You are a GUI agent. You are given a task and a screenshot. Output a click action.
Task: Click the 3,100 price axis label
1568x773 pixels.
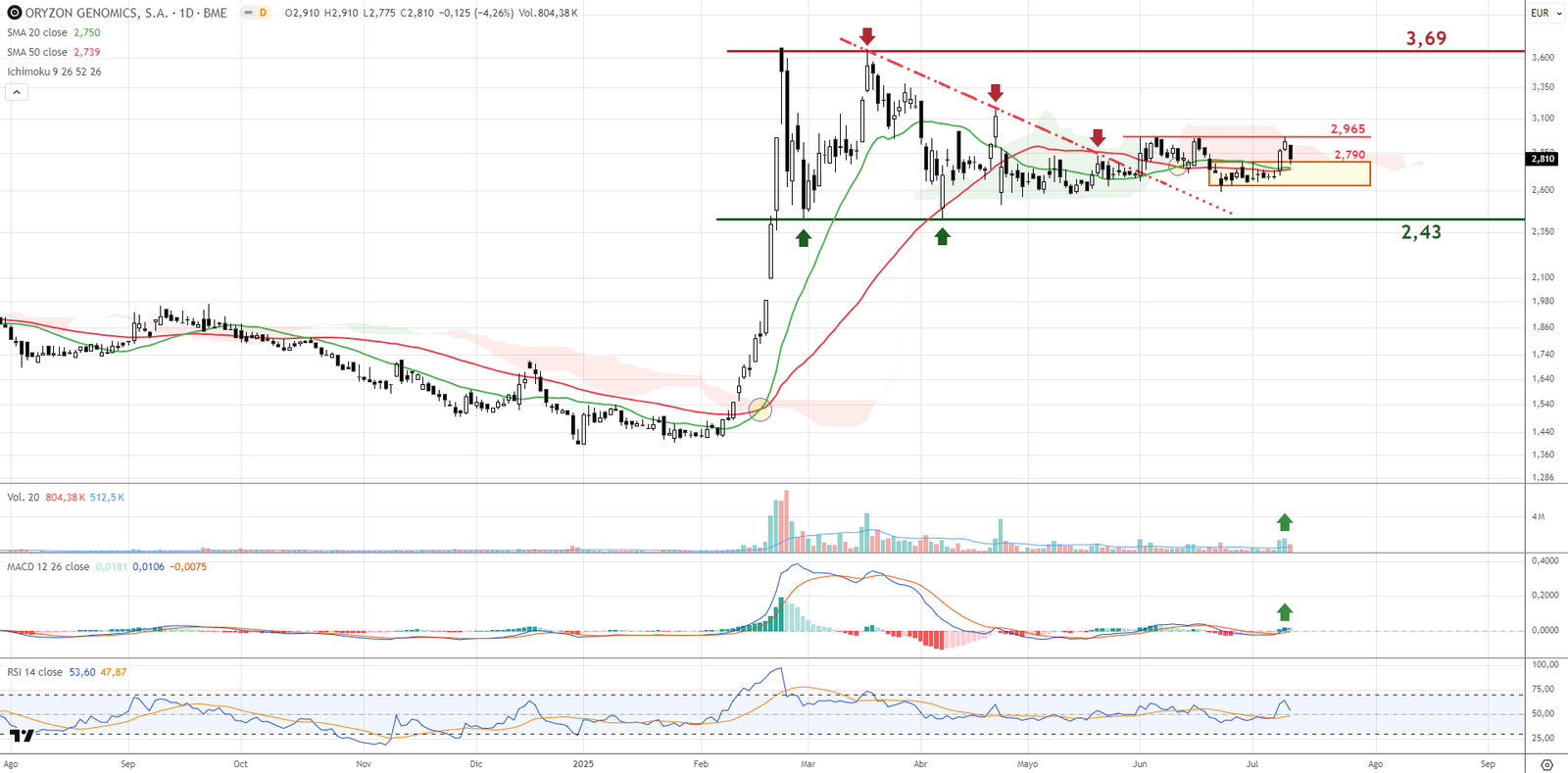point(1543,119)
